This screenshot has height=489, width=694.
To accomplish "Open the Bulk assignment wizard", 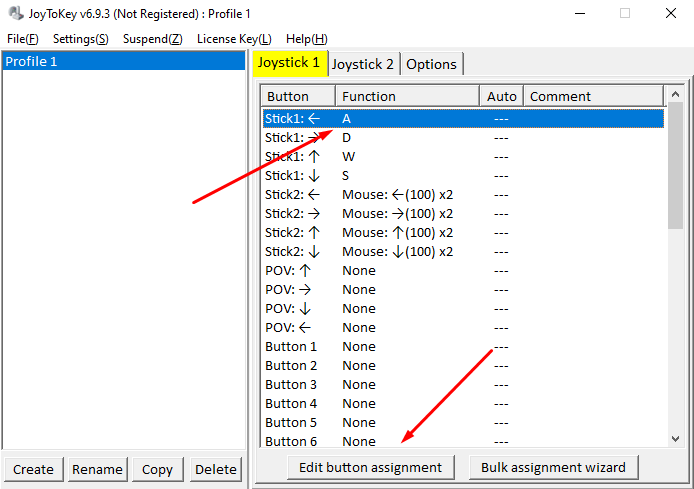I will click(553, 467).
